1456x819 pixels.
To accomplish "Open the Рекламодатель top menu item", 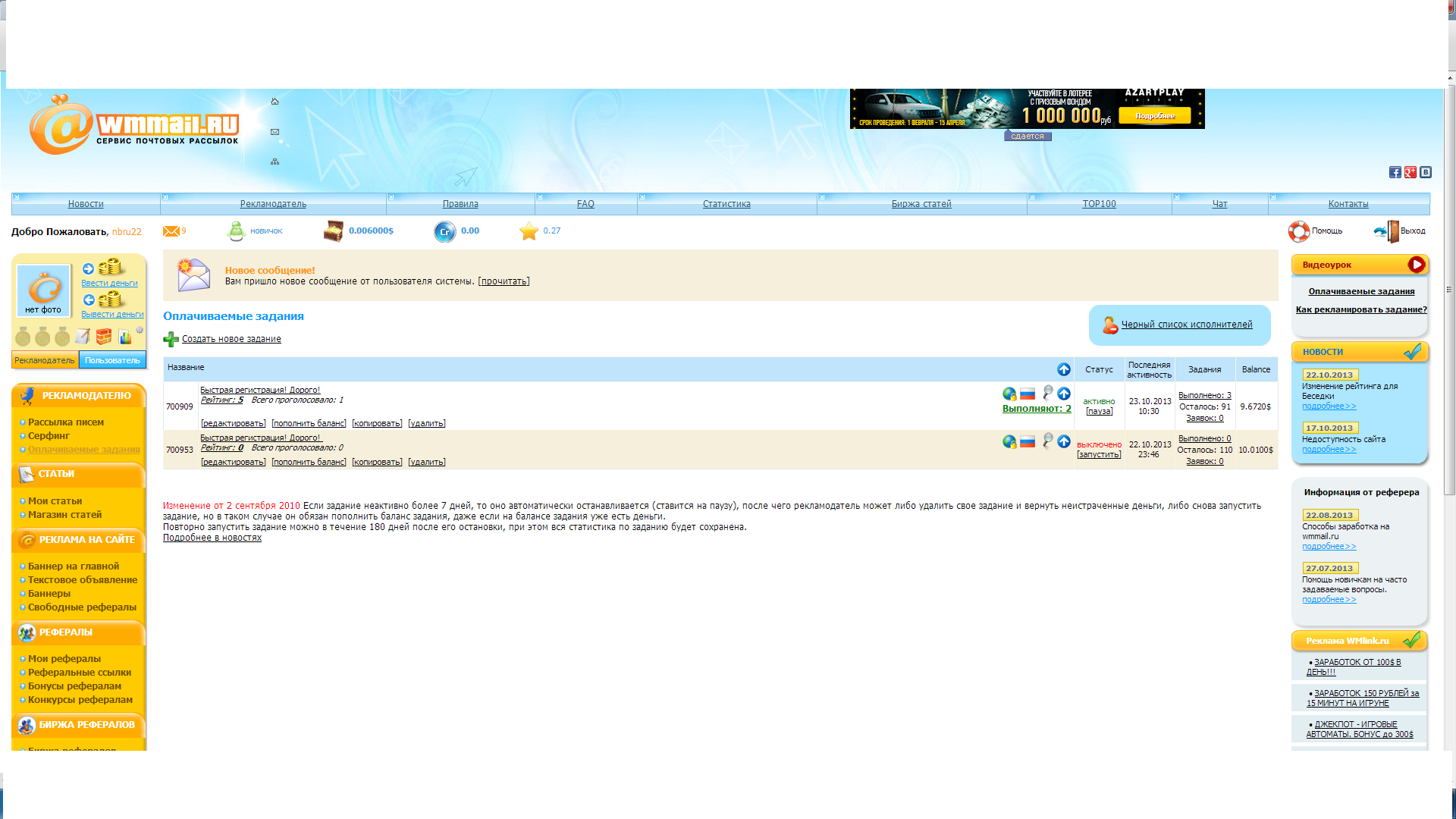I will tap(273, 204).
